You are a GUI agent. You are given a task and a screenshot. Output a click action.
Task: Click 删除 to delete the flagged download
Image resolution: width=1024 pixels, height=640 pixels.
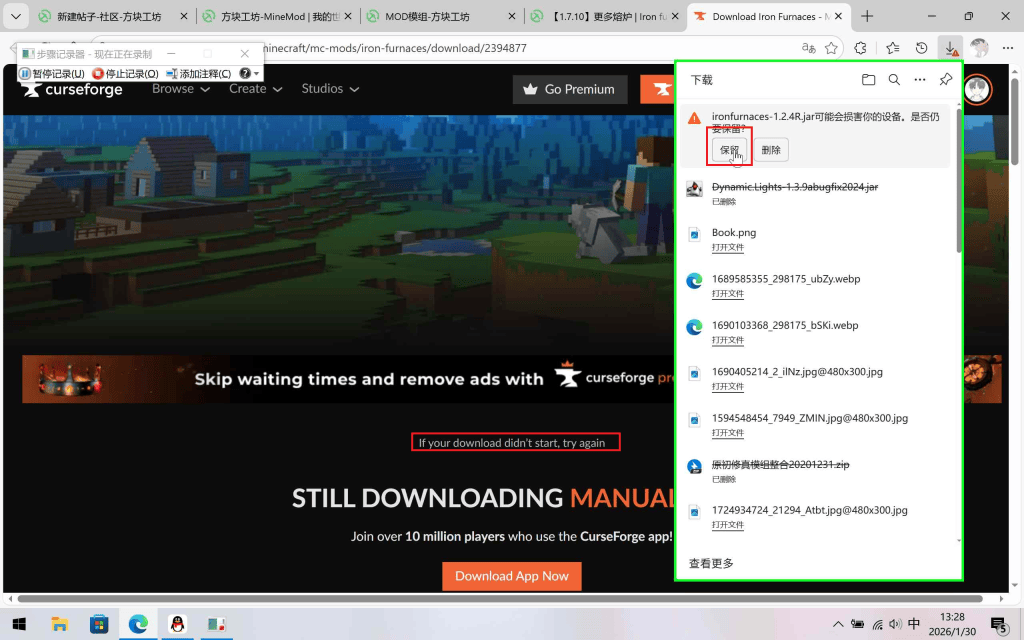click(x=771, y=150)
